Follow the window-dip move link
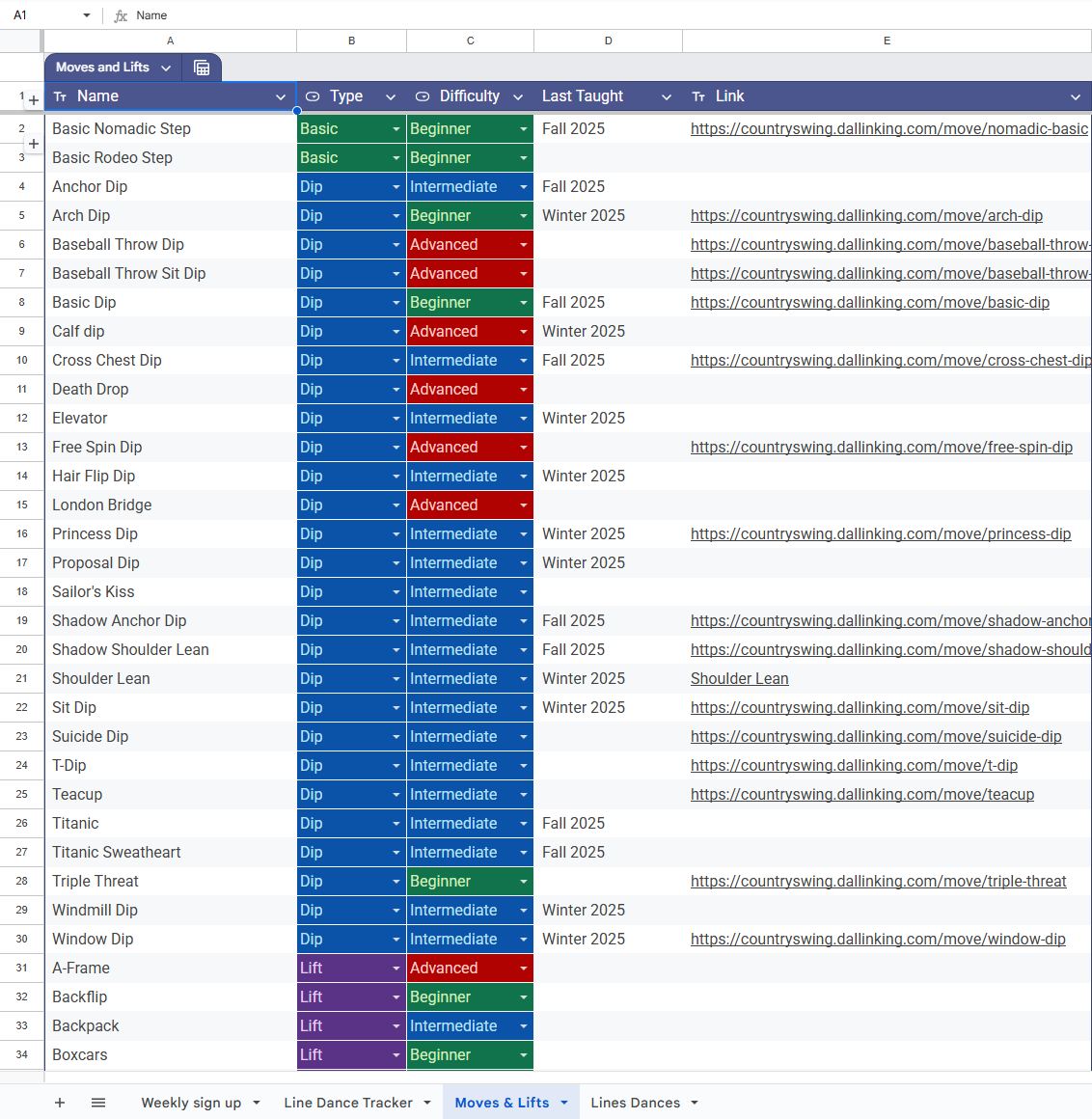Image resolution: width=1092 pixels, height=1119 pixels. [878, 940]
